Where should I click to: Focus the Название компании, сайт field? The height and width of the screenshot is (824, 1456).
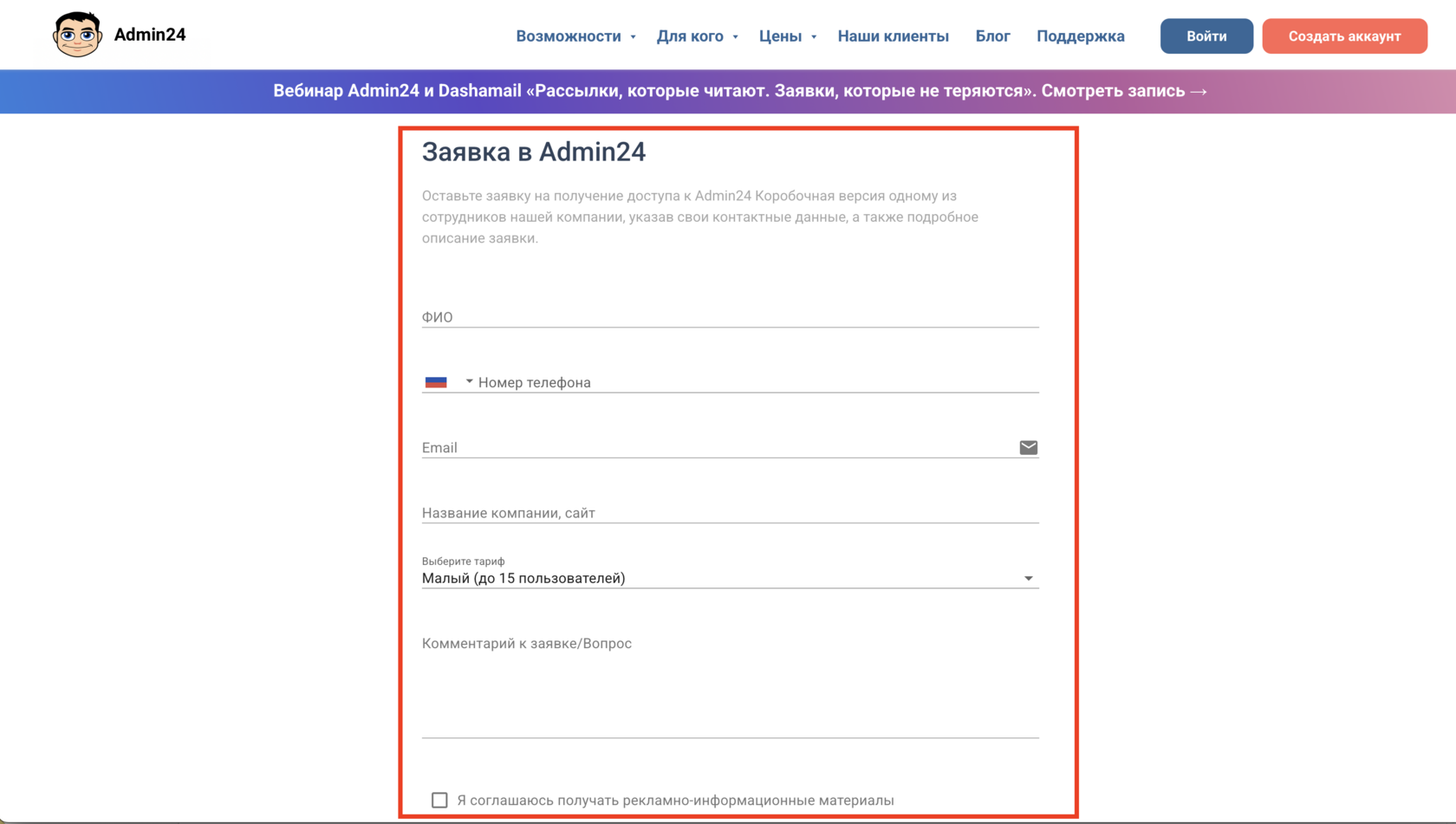pos(730,513)
